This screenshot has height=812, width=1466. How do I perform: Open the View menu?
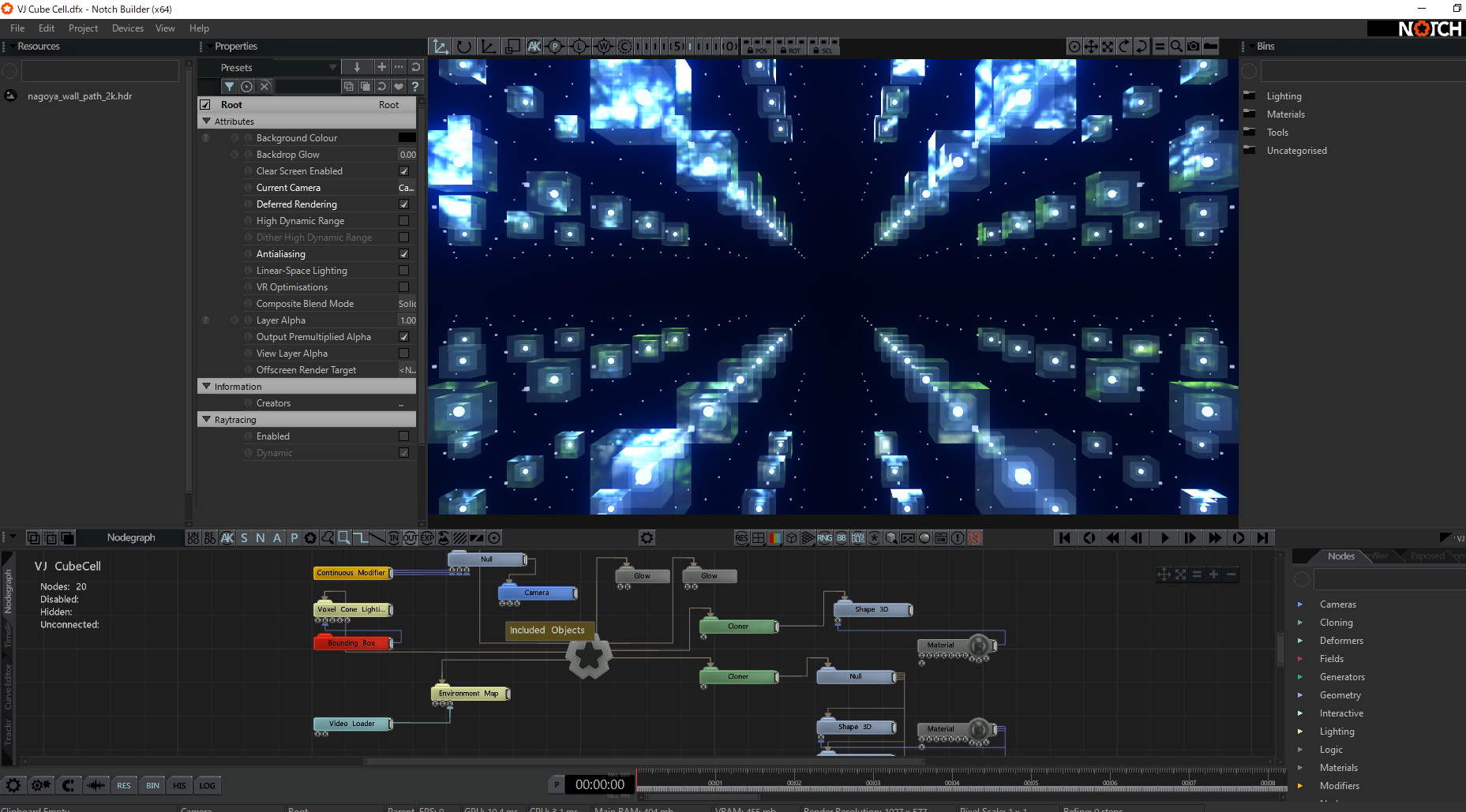tap(165, 28)
